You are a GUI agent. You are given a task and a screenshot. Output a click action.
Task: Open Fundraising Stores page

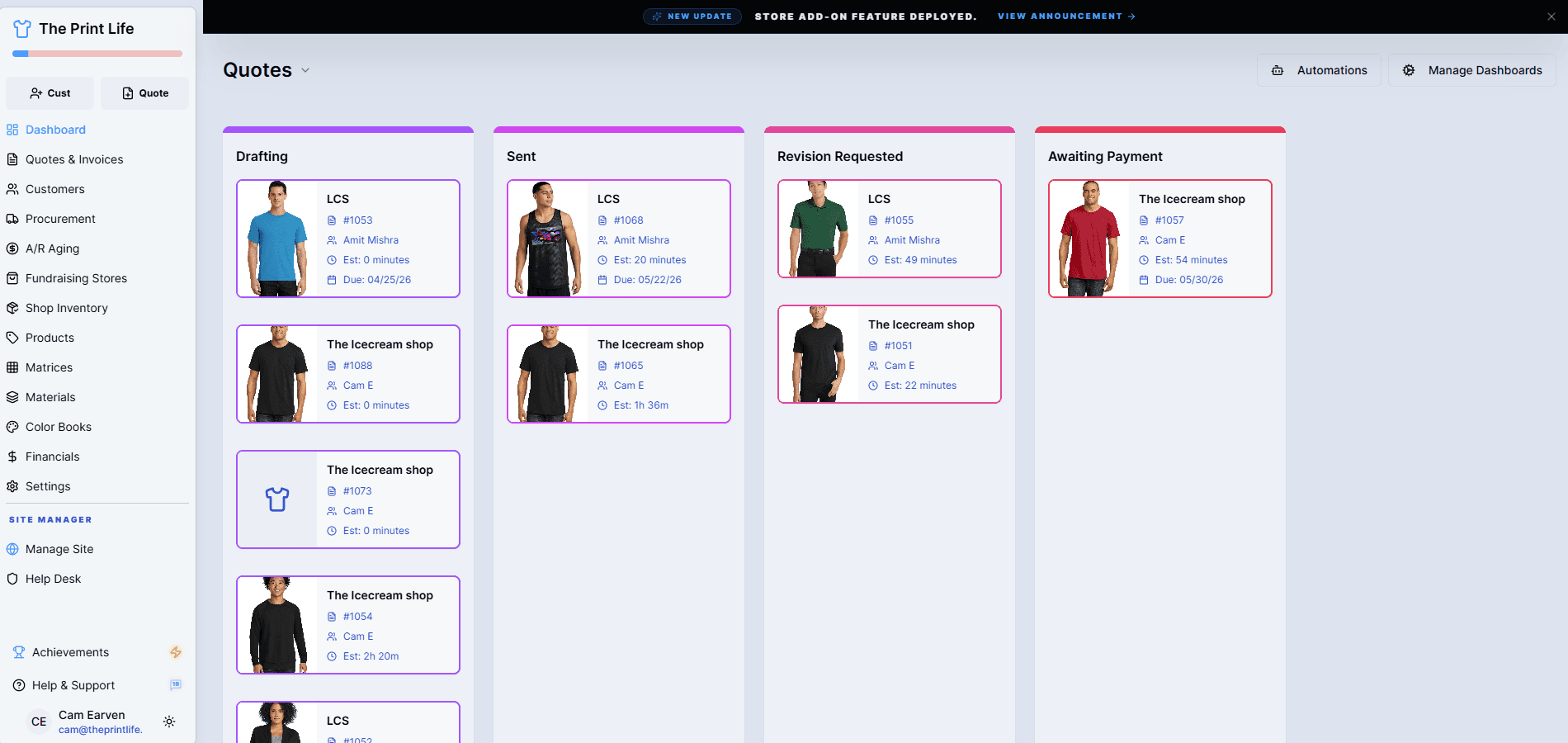pos(76,278)
